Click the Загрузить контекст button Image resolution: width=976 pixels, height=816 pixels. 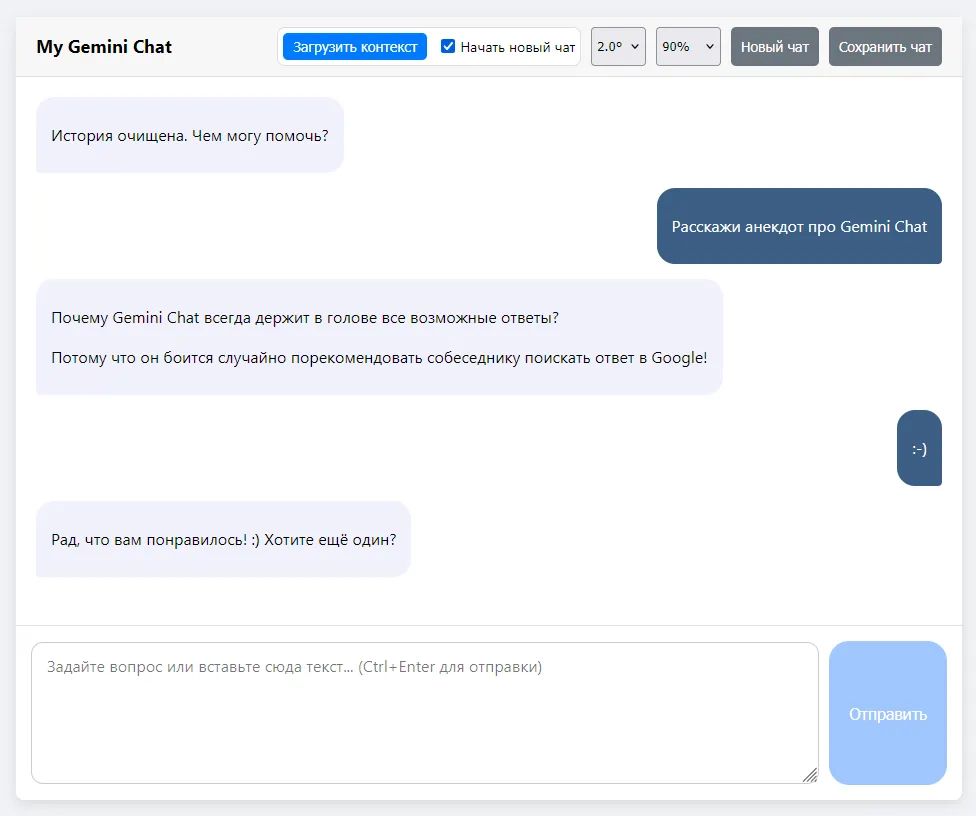tap(355, 47)
